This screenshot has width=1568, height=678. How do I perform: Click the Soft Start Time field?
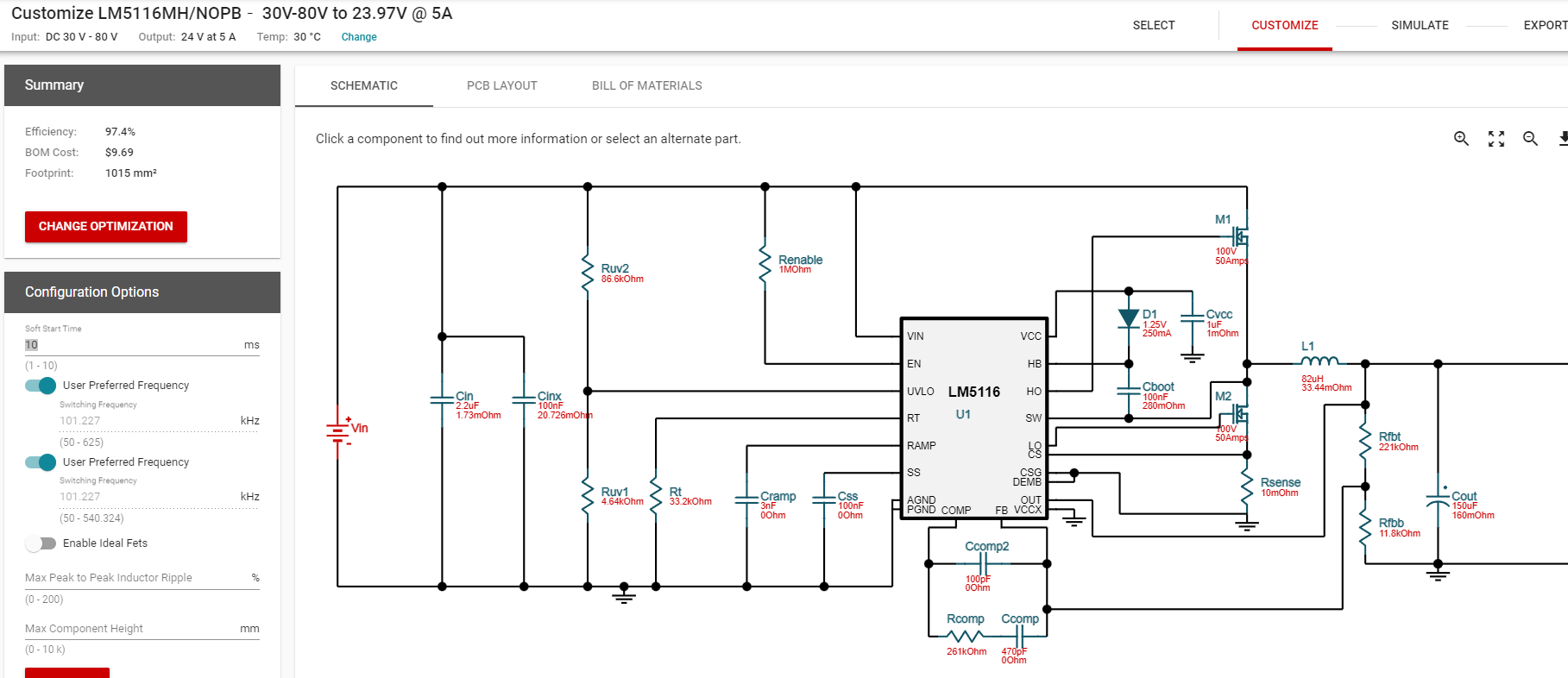[142, 345]
